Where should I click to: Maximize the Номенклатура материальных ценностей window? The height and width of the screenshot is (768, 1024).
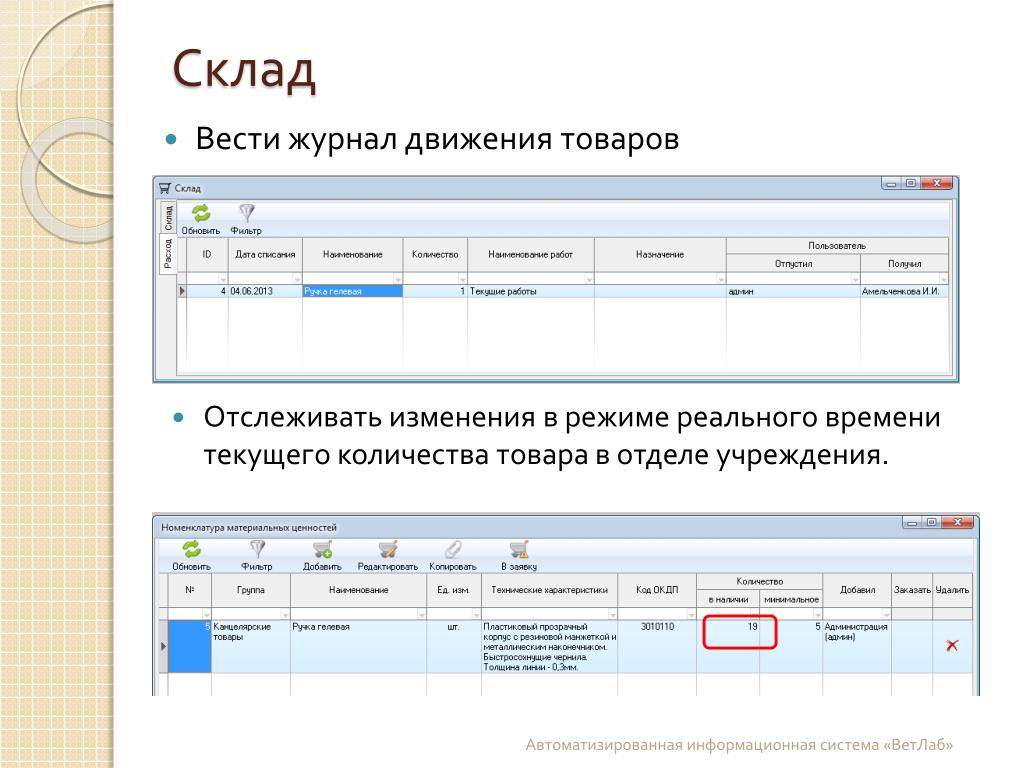coord(932,522)
